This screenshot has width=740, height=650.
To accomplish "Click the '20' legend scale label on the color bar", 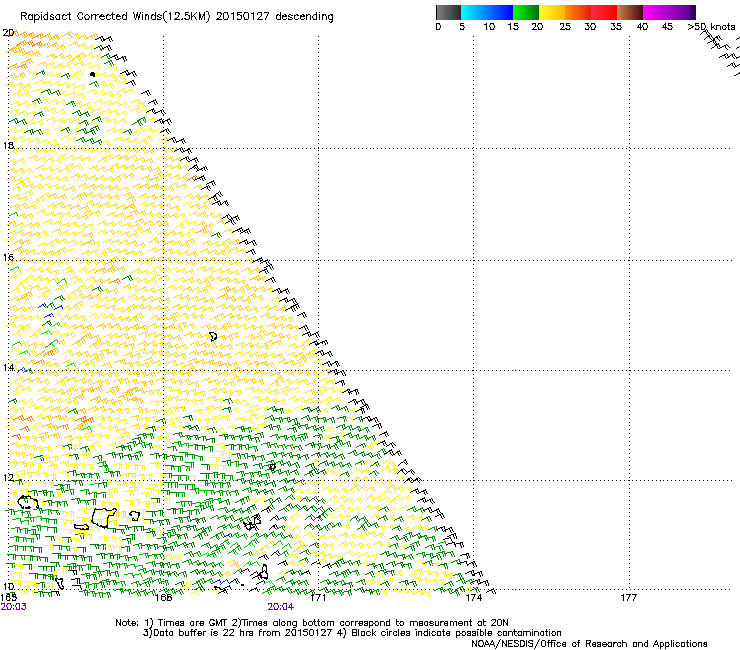I will (537, 26).
